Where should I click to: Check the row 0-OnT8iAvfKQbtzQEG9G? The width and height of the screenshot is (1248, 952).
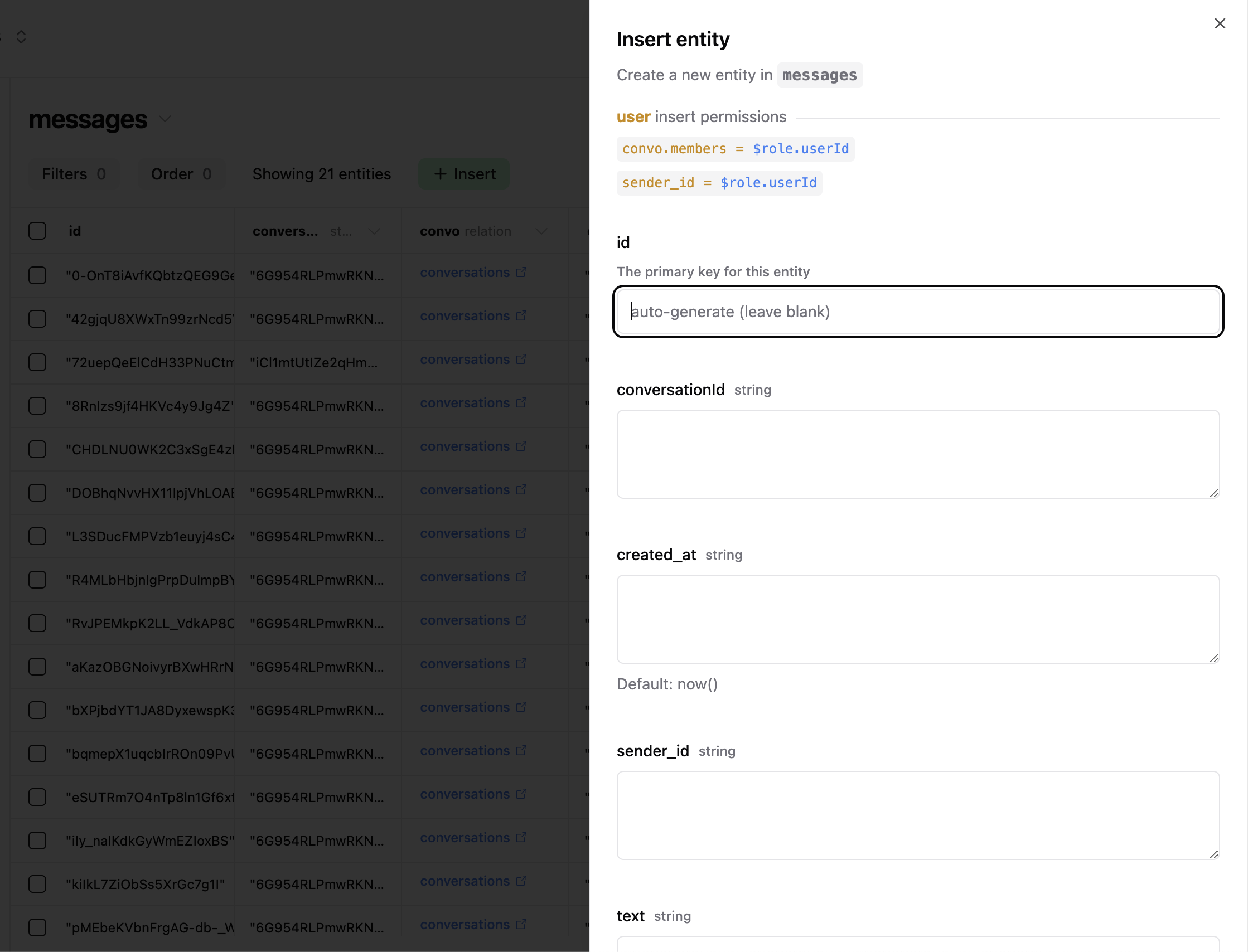coord(37,275)
